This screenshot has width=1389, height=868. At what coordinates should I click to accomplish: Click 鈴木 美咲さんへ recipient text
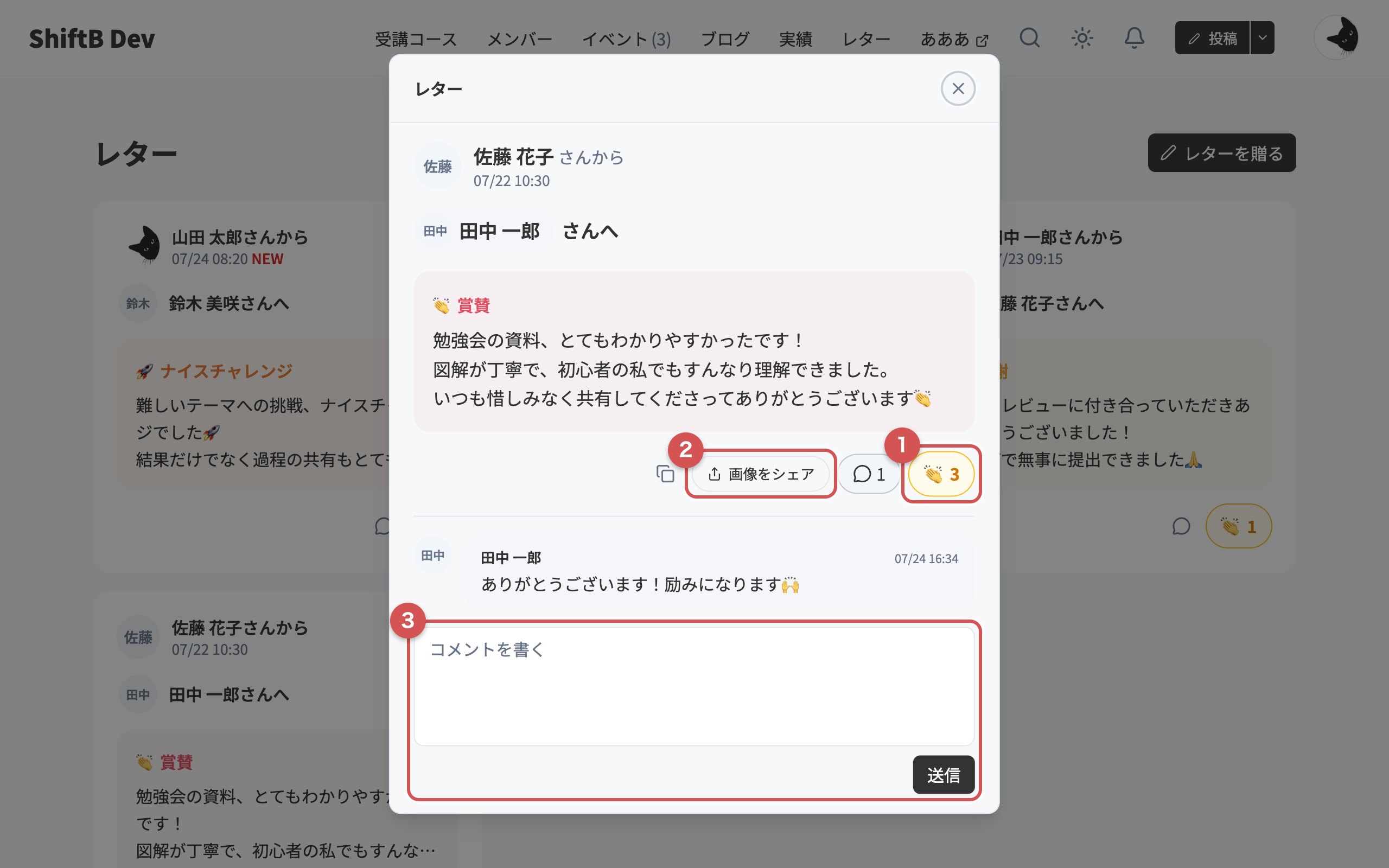point(228,303)
